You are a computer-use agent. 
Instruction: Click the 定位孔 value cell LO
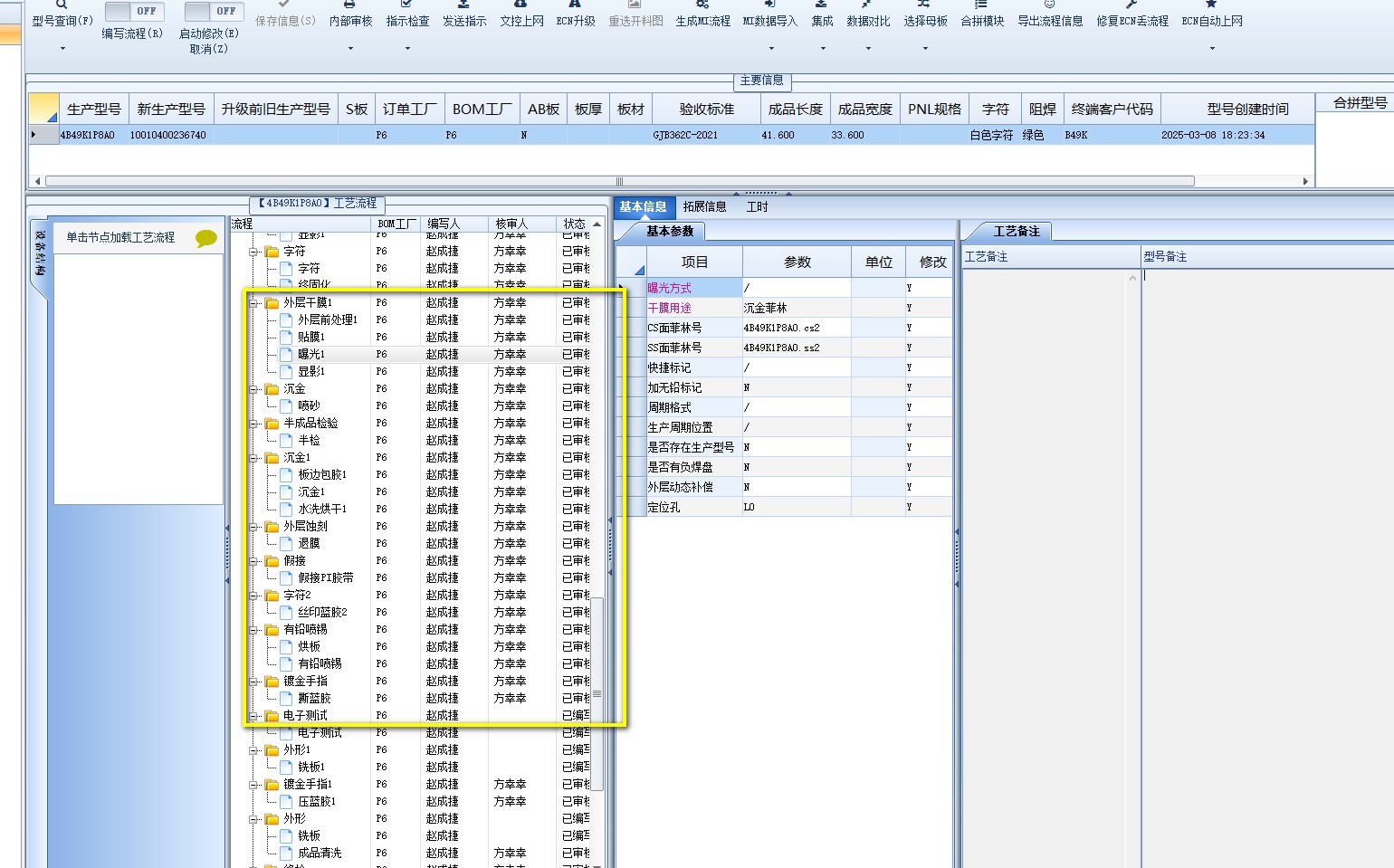(797, 507)
